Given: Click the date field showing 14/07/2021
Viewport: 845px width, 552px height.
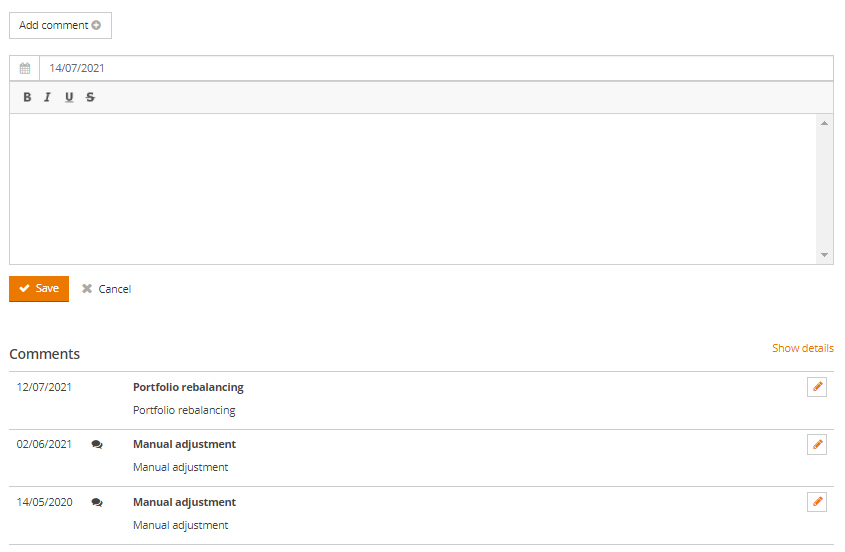Looking at the screenshot, I should 435,69.
